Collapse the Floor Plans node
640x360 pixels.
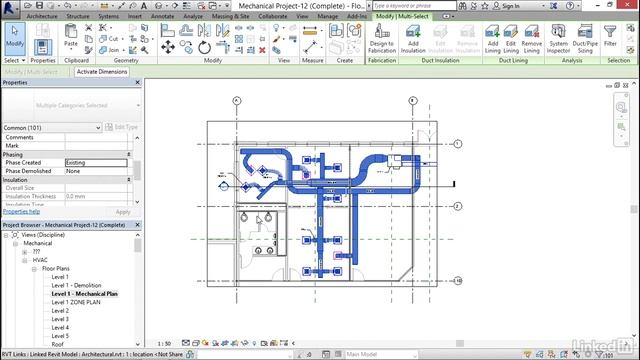pyautogui.click(x=34, y=269)
